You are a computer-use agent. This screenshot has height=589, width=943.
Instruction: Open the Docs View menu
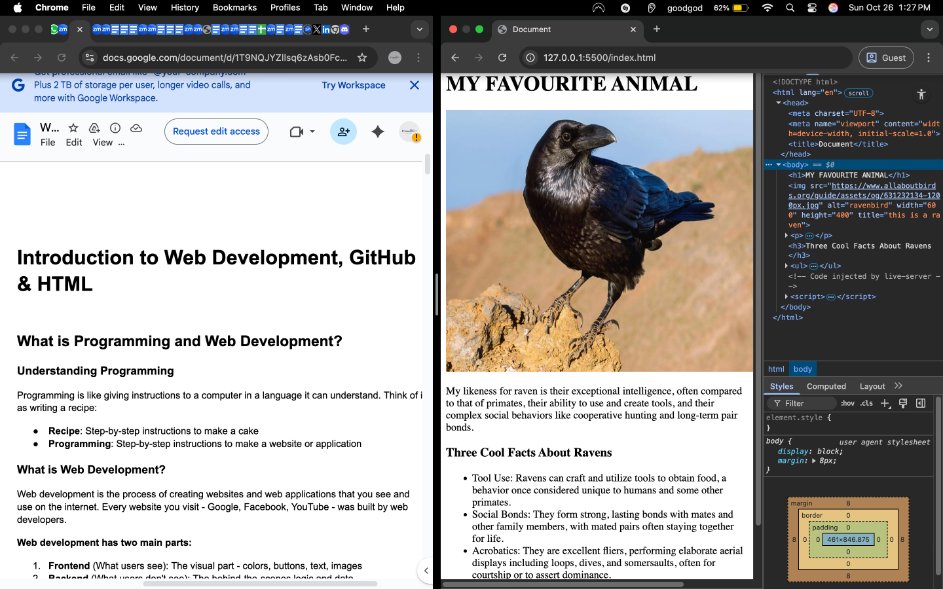pos(102,143)
